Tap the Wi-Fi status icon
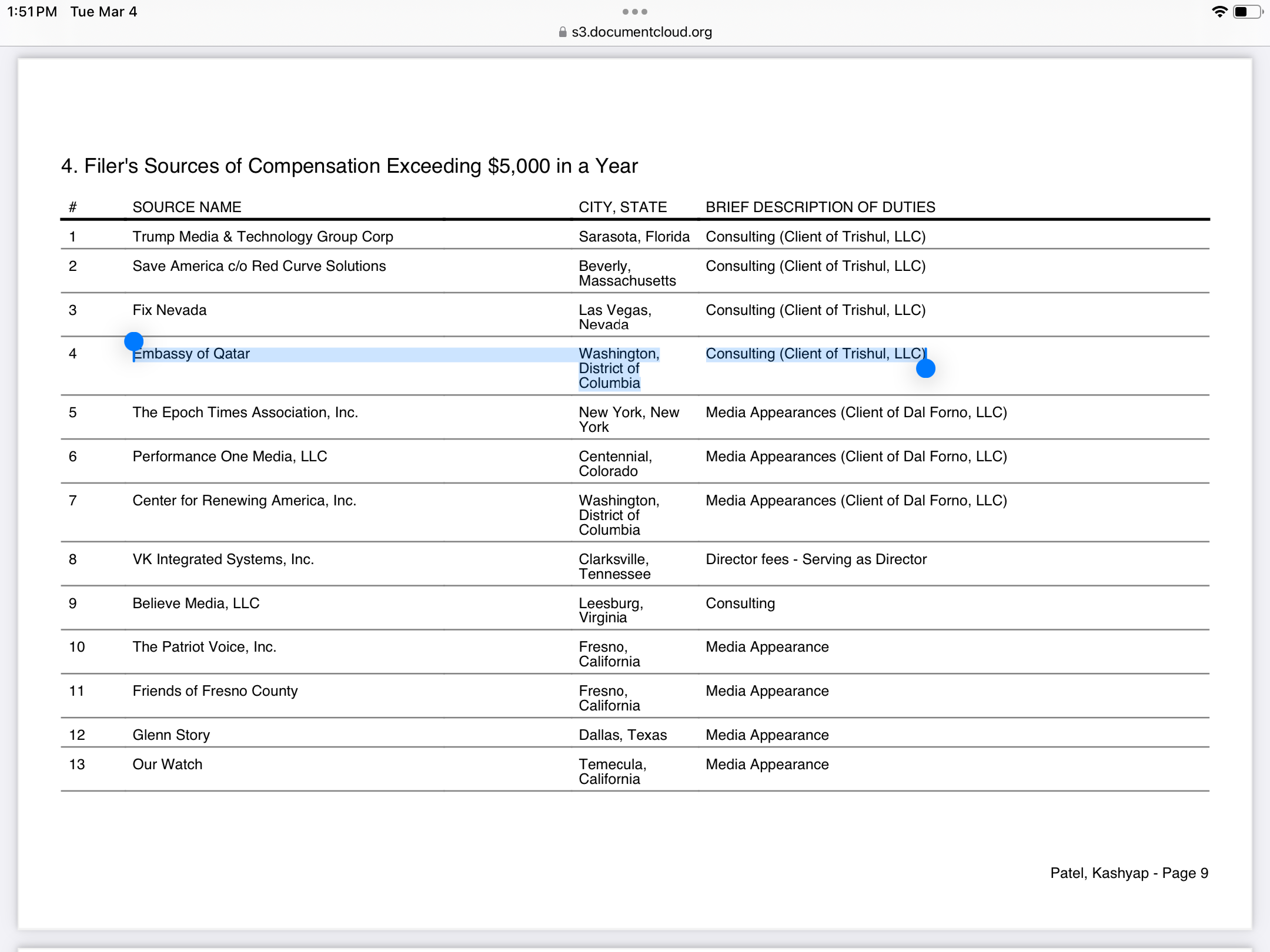 (1219, 12)
